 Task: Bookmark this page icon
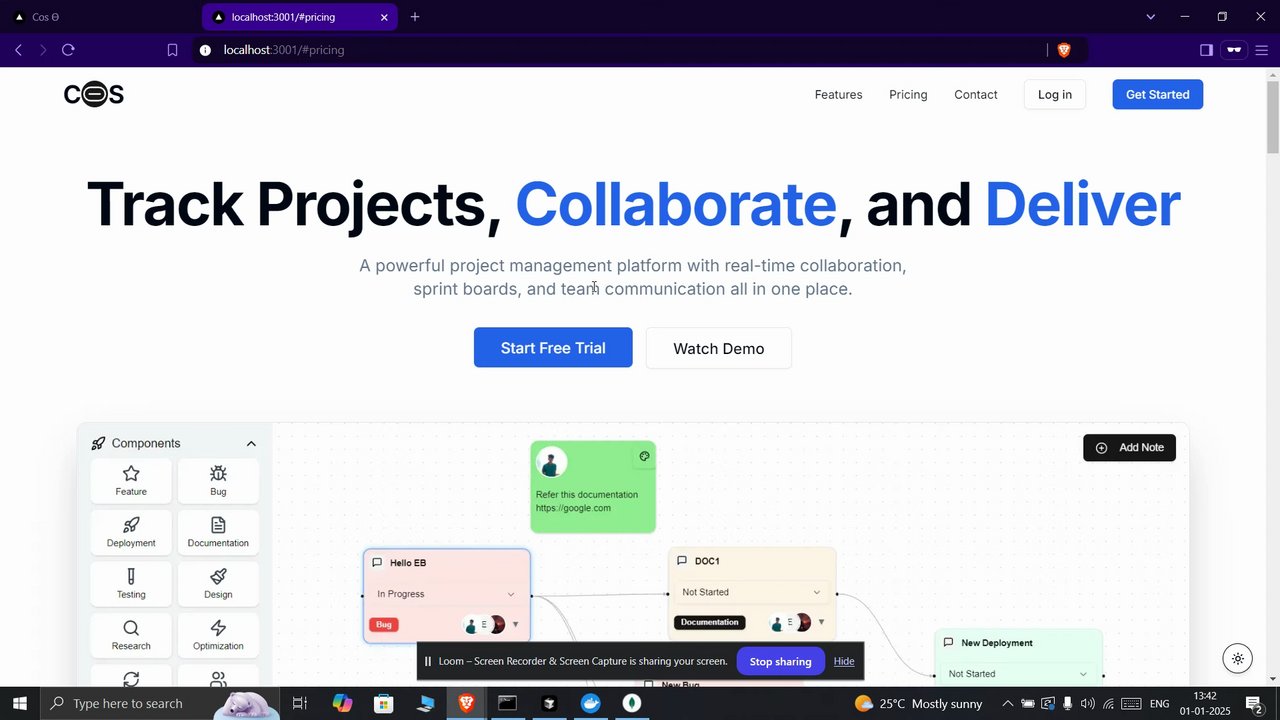tap(172, 50)
